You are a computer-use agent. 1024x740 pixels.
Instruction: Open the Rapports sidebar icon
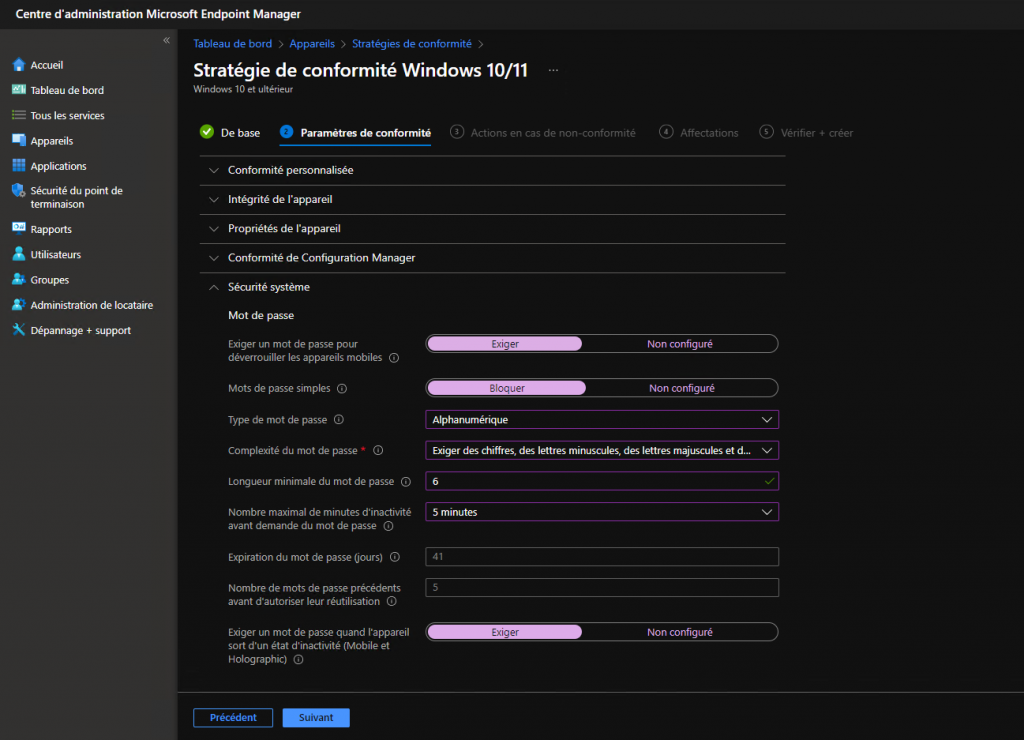(19, 229)
